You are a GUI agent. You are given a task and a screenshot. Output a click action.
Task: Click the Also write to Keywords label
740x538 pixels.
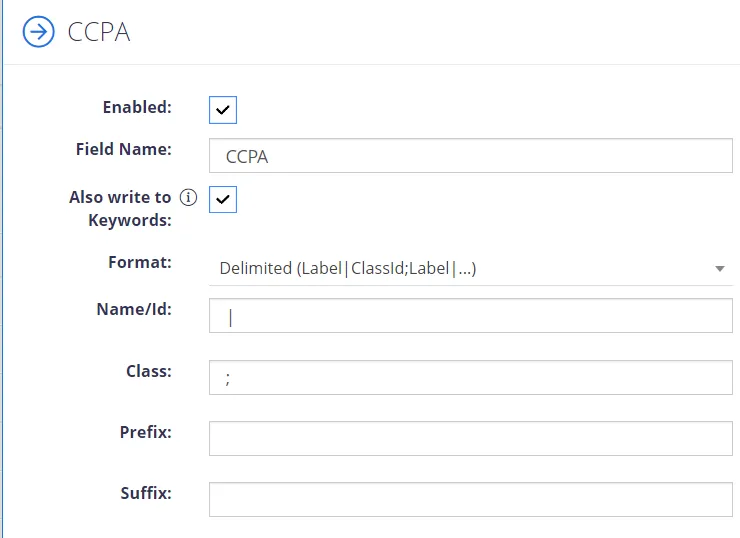[120, 209]
